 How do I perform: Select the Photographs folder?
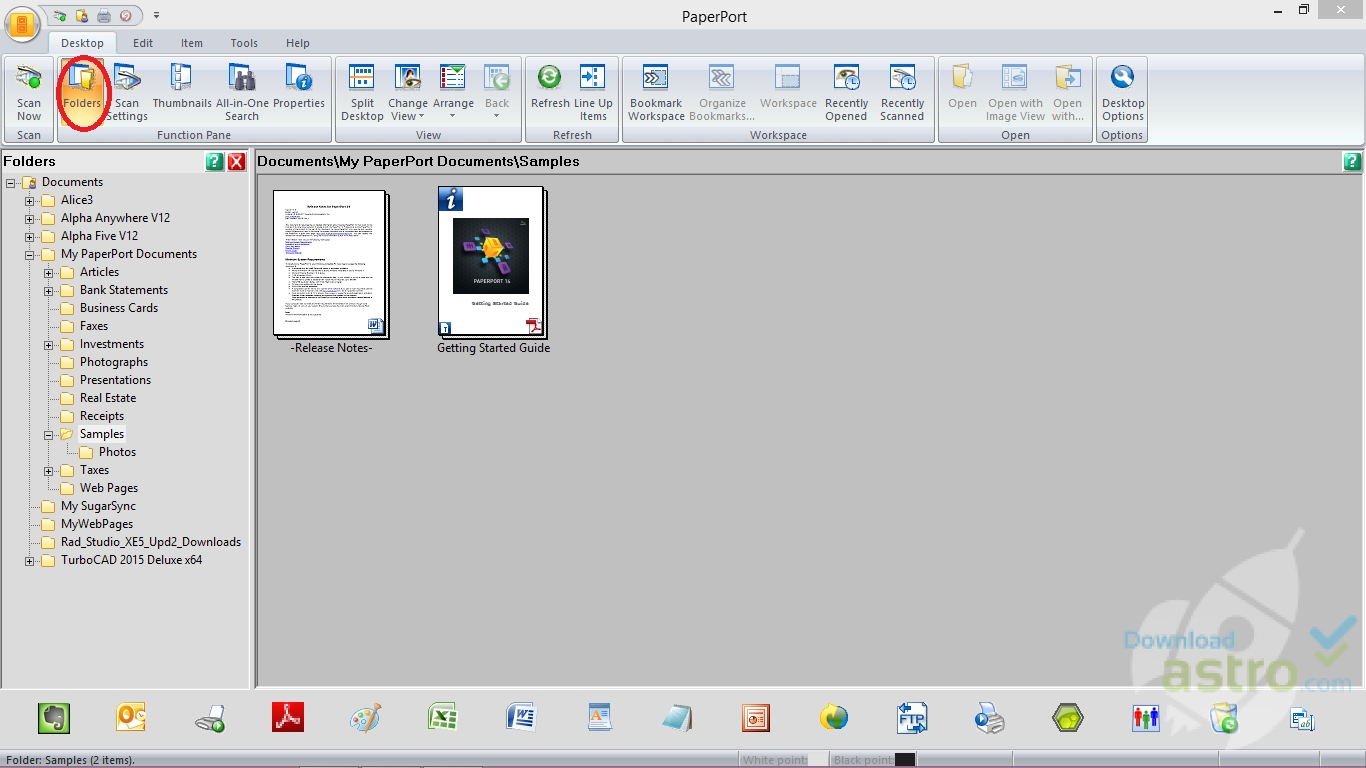click(x=114, y=362)
